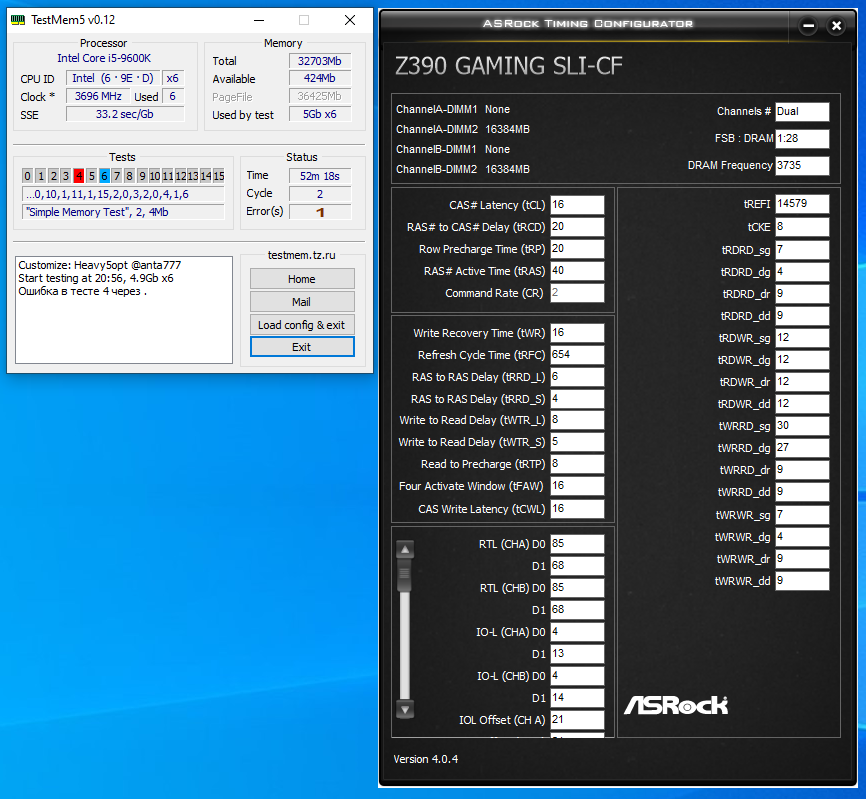Select test box number 4 marked red
The image size is (866, 799).
click(x=79, y=176)
